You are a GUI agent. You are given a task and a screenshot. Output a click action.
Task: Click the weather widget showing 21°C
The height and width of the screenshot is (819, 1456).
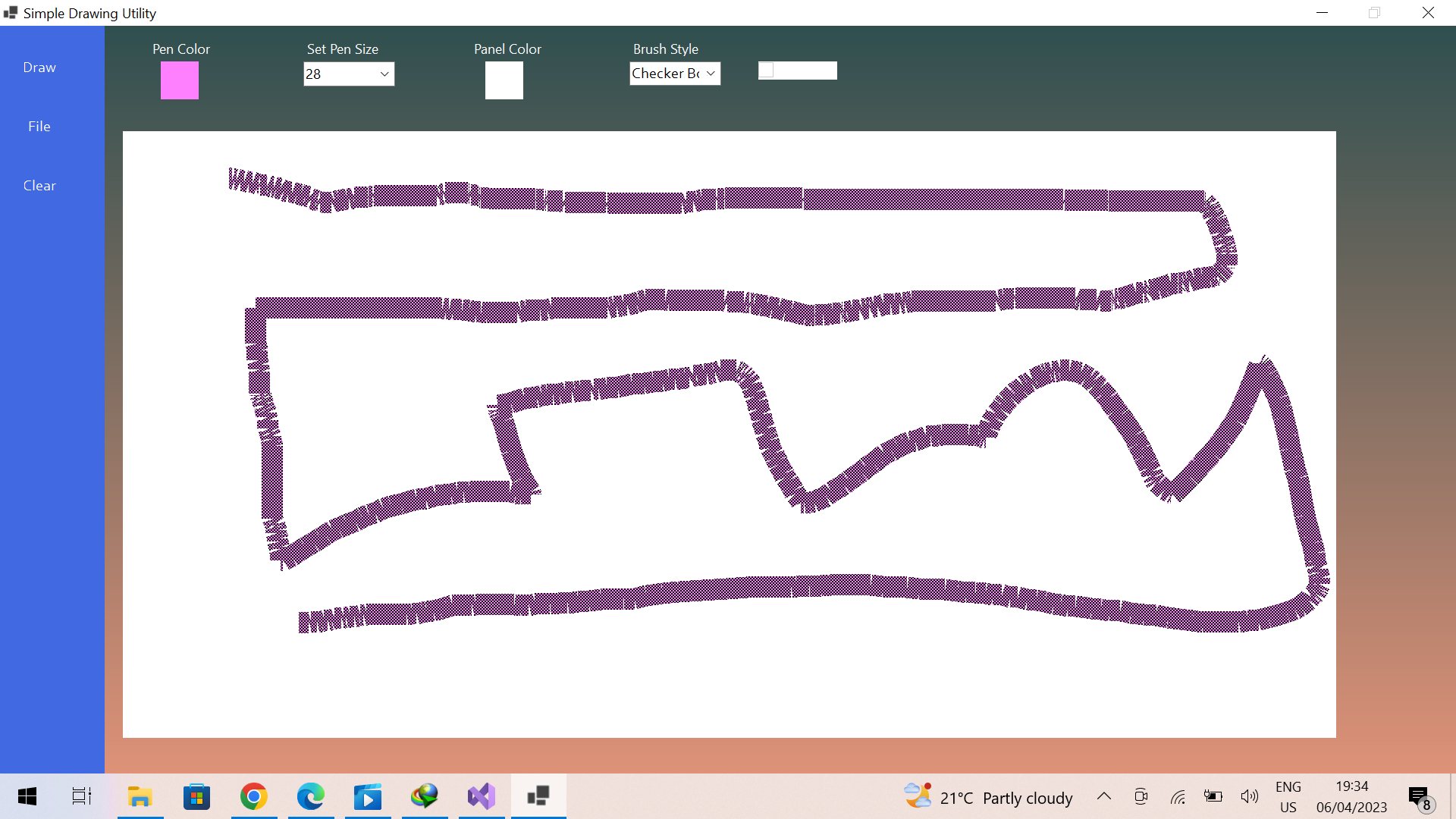tap(989, 797)
